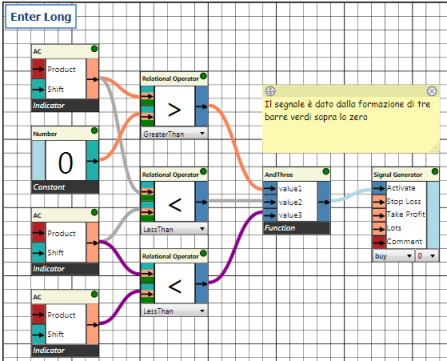Click the value1 input port on AndThree
Image resolution: width=447 pixels, height=361 pixels.
[271, 189]
